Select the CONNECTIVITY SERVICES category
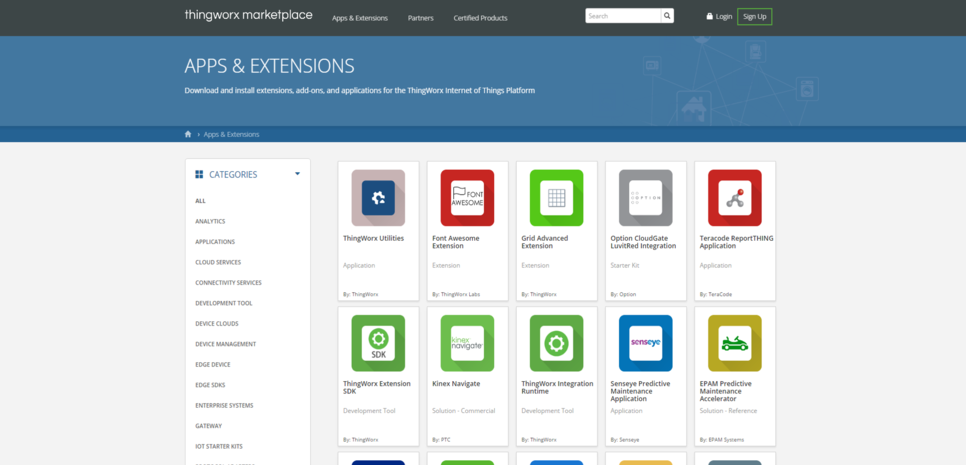 pyautogui.click(x=229, y=283)
